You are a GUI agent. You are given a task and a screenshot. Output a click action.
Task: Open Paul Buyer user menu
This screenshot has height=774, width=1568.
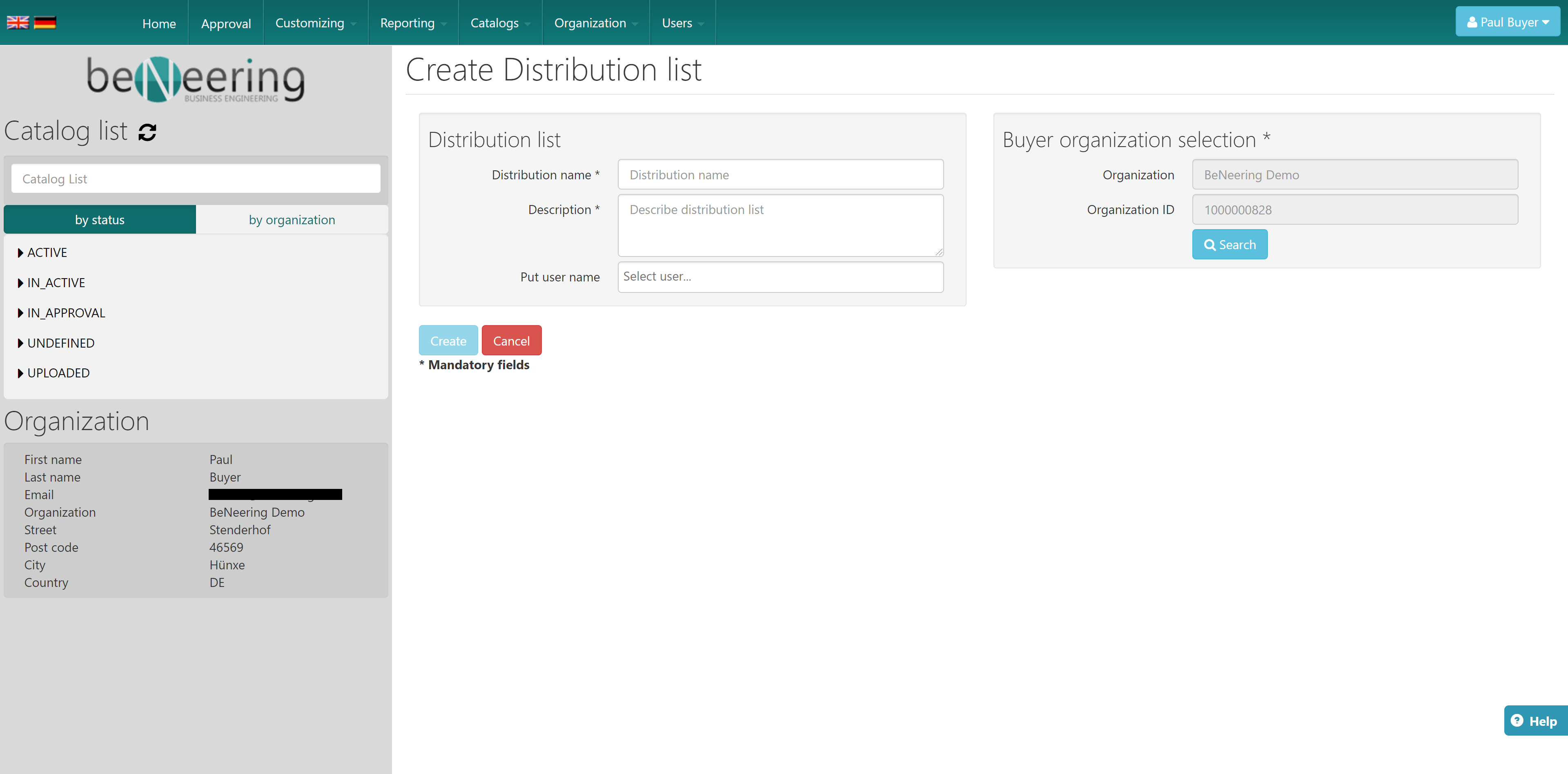point(1507,22)
